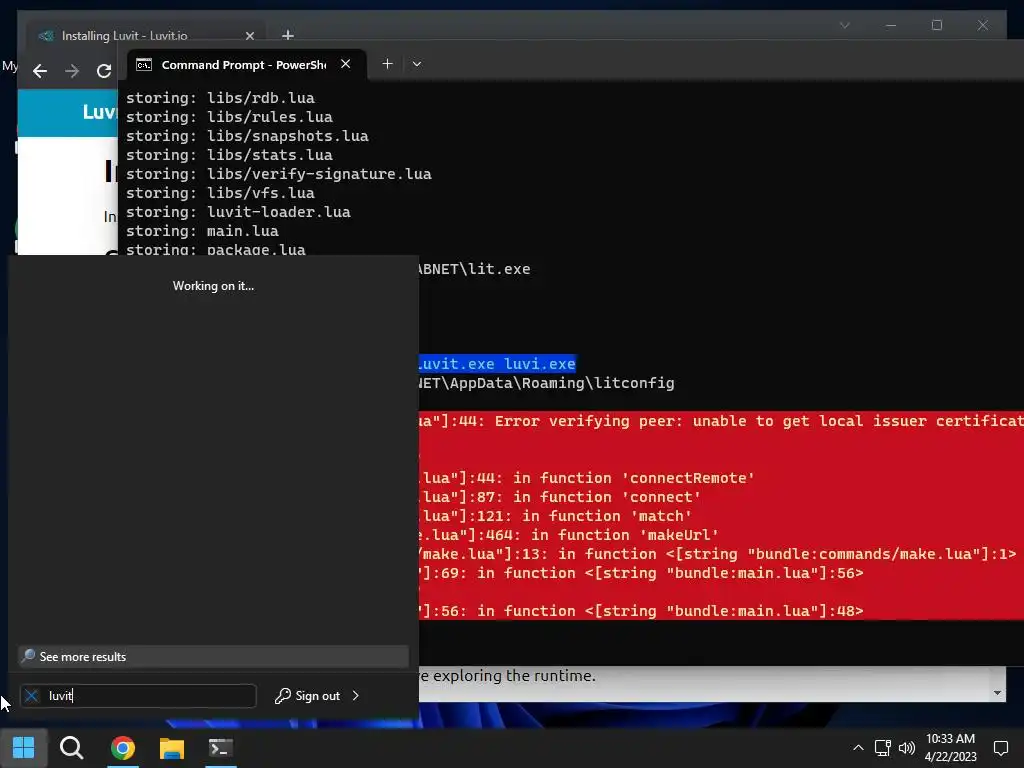Open the terminal profile dropdown arrow
Image resolution: width=1024 pixels, height=768 pixels.
click(417, 64)
